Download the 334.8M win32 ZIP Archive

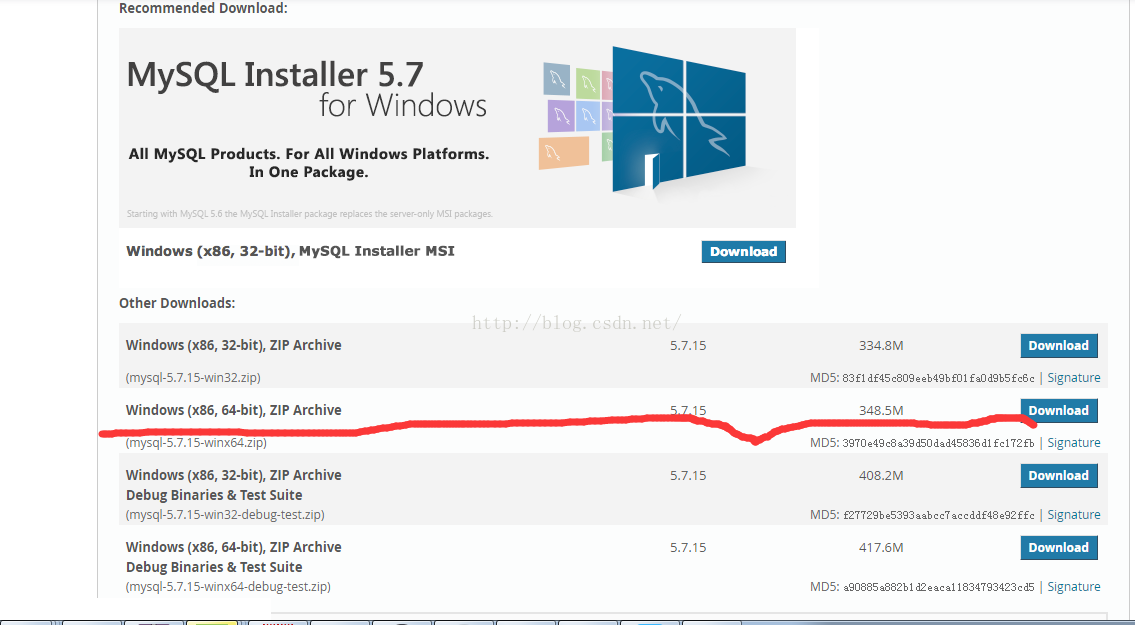1059,345
